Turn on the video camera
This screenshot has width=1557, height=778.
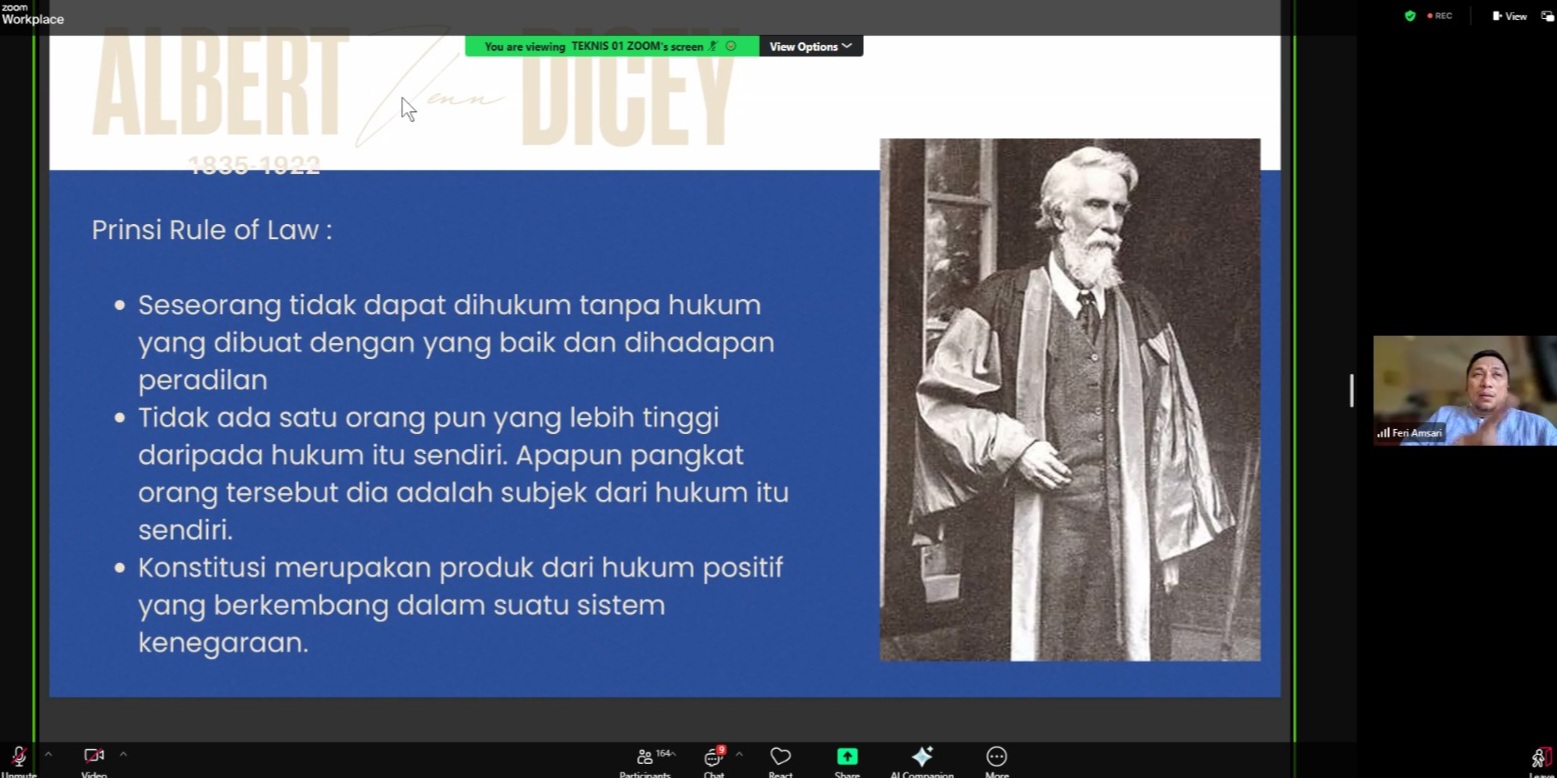(x=94, y=759)
